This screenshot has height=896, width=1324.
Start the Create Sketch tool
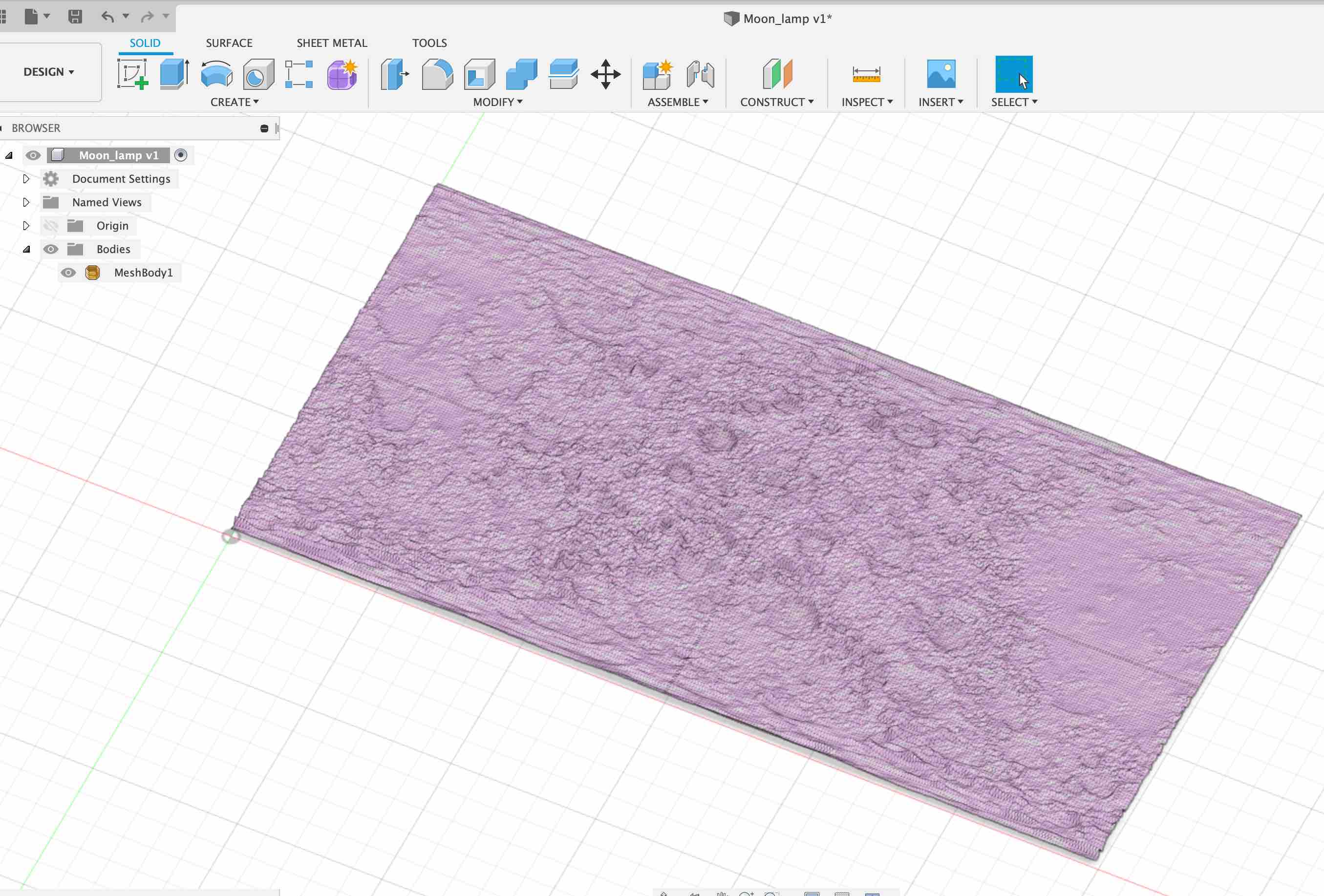[132, 74]
